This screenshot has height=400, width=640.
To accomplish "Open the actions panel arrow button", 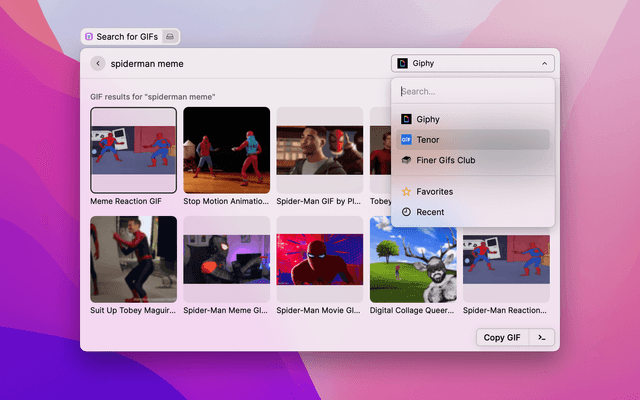I will pyautogui.click(x=541, y=337).
